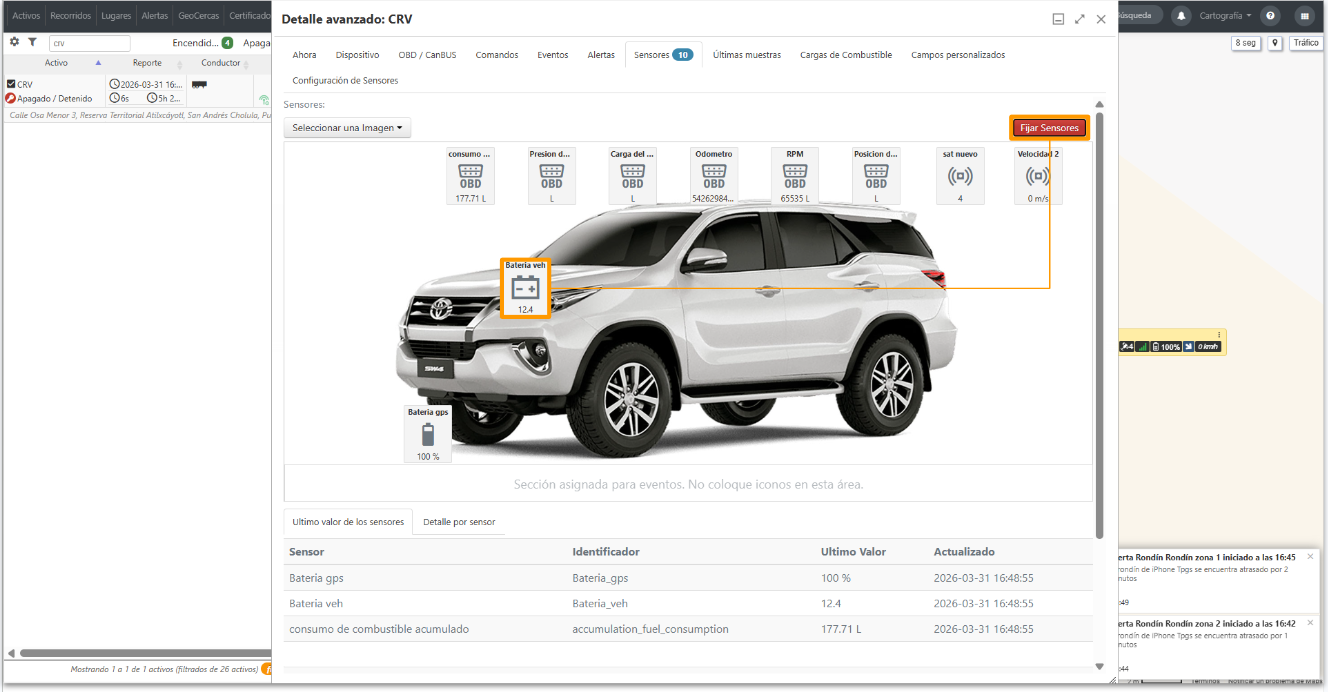Screen dimensions: 1328x692
Task: Open the Seleccionar una Imagen dropdown
Action: click(347, 128)
